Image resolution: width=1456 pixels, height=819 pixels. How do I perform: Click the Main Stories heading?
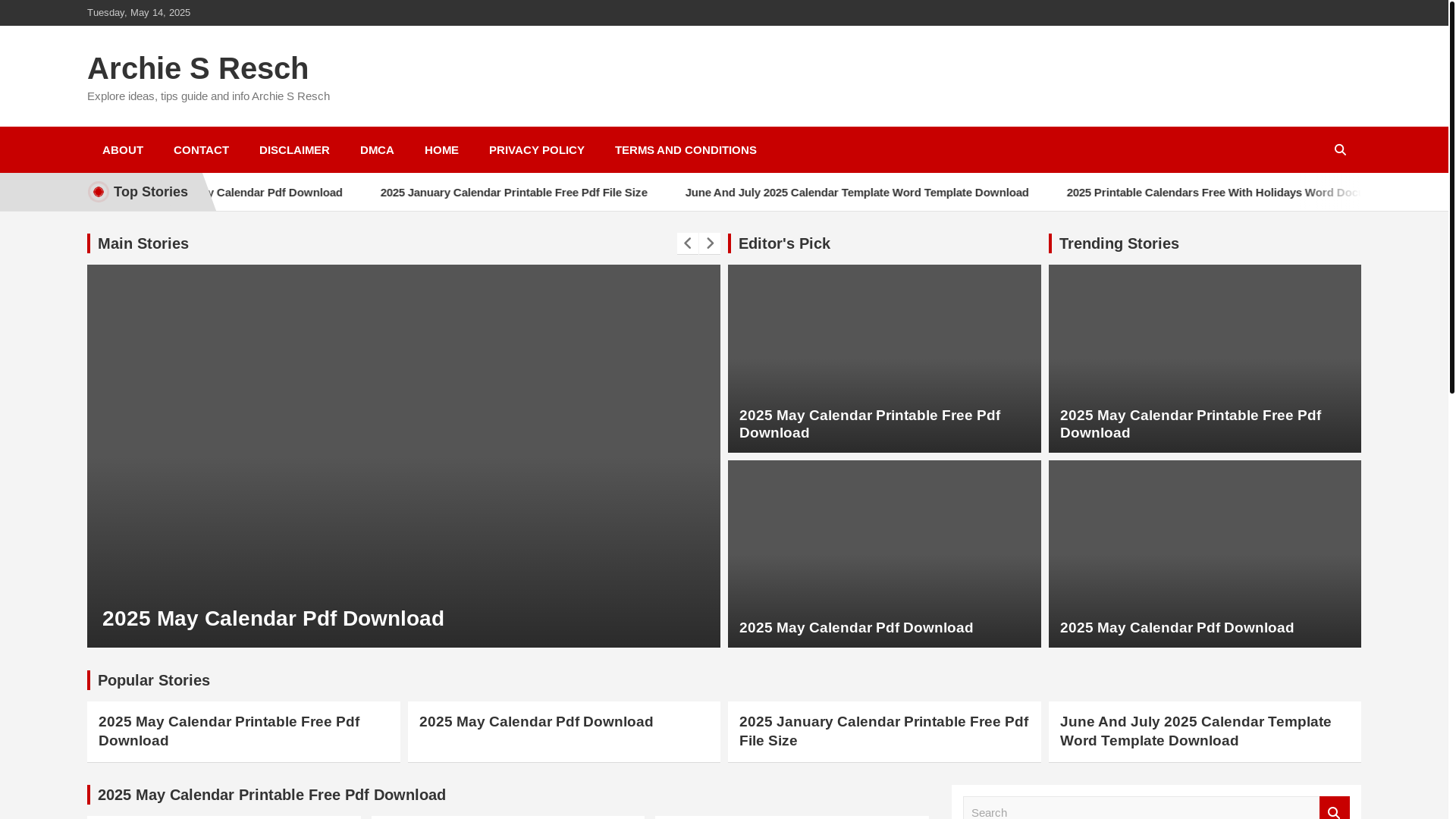pyautogui.click(x=143, y=243)
